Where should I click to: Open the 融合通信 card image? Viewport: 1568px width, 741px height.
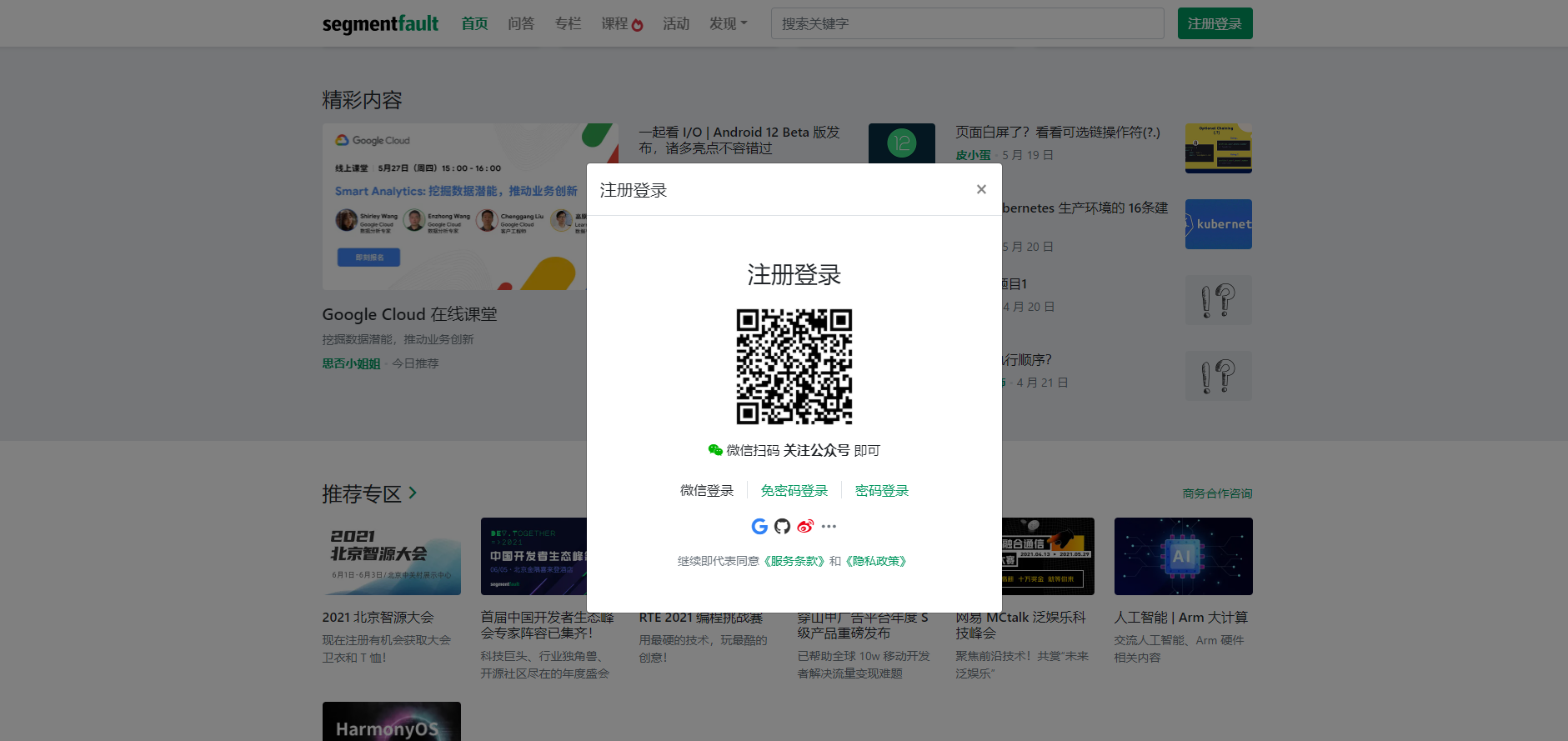[x=1048, y=556]
